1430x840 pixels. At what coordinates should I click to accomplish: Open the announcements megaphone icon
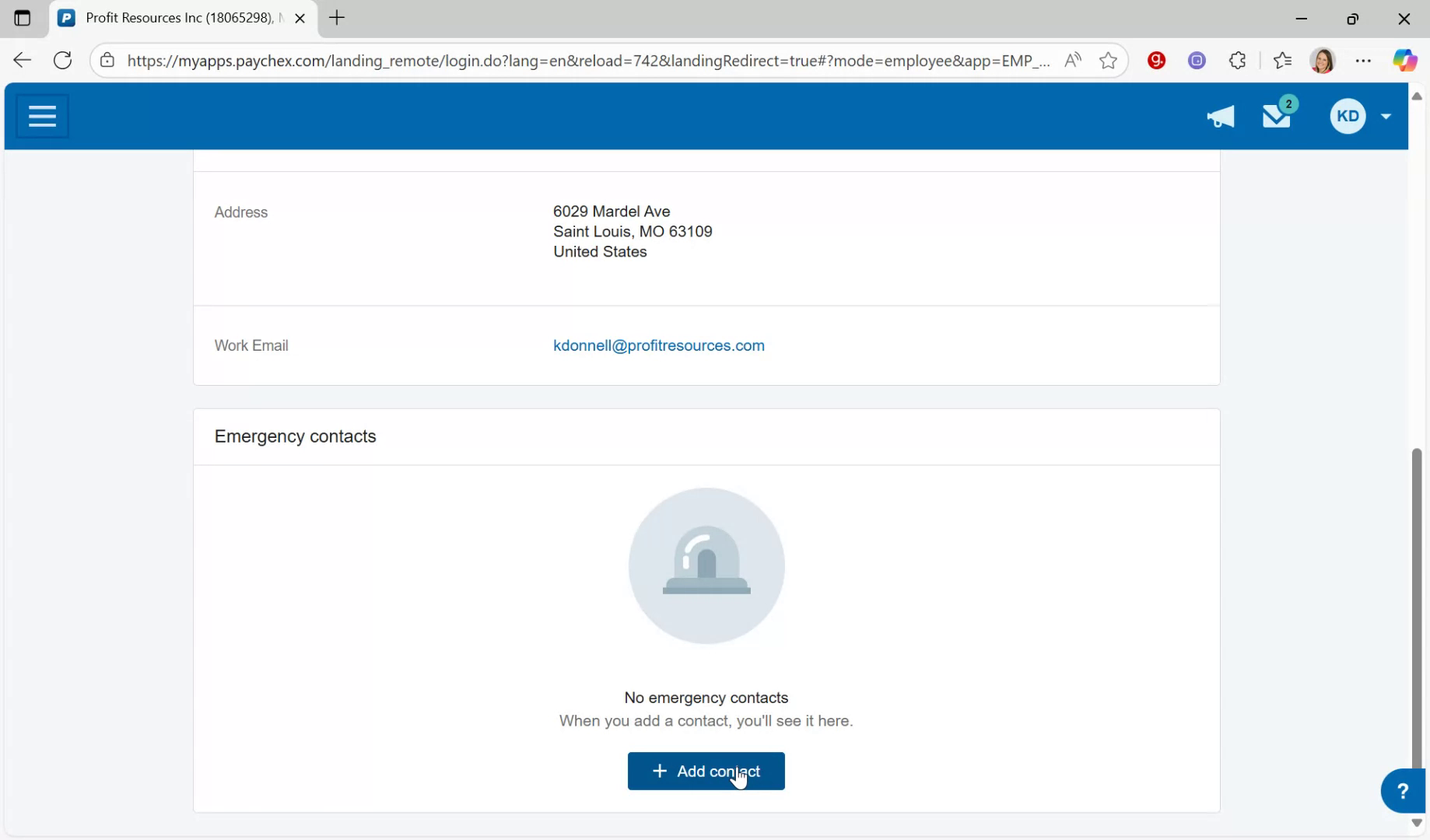[1220, 117]
